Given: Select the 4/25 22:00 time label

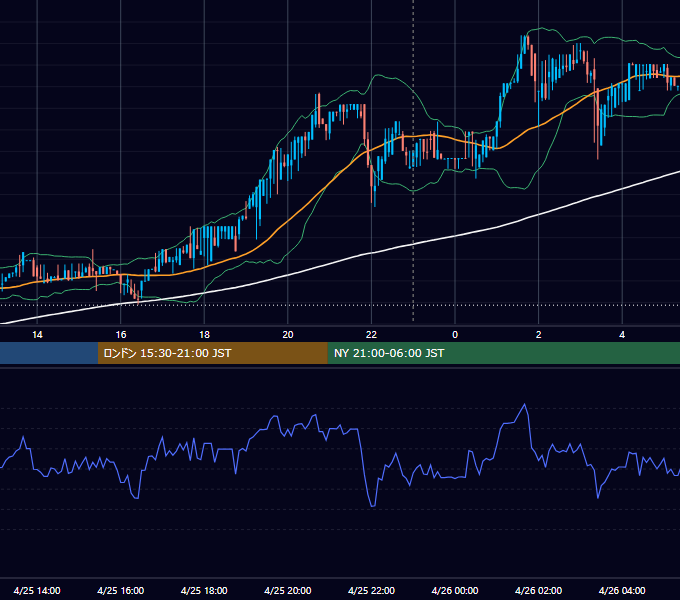Looking at the screenshot, I should tap(371, 590).
